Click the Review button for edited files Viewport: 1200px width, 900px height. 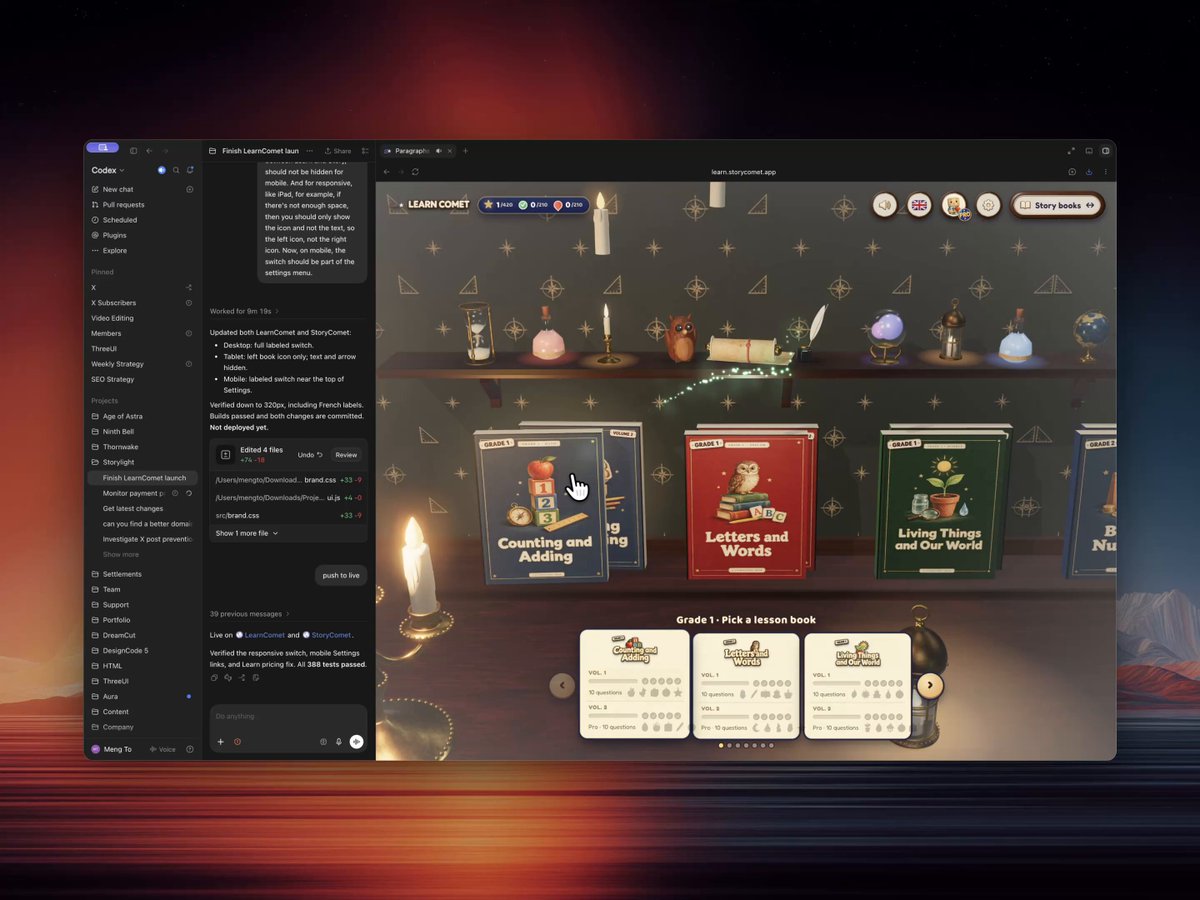point(346,455)
